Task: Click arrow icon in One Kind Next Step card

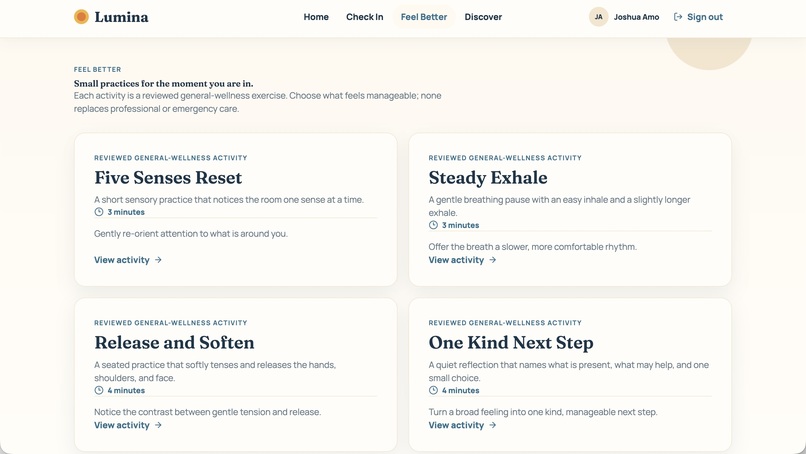Action: tap(493, 425)
